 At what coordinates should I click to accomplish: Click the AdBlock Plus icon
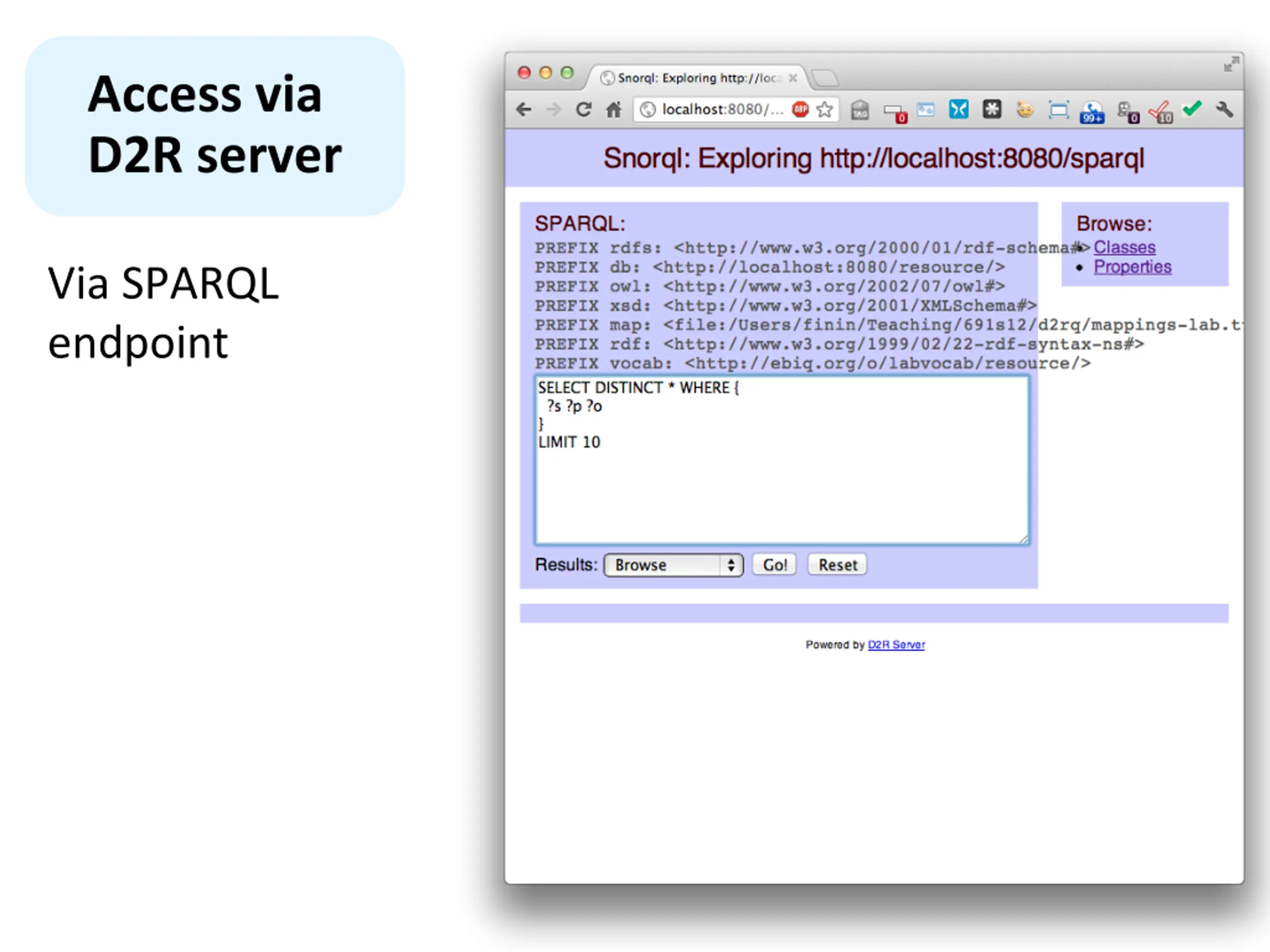click(800, 109)
